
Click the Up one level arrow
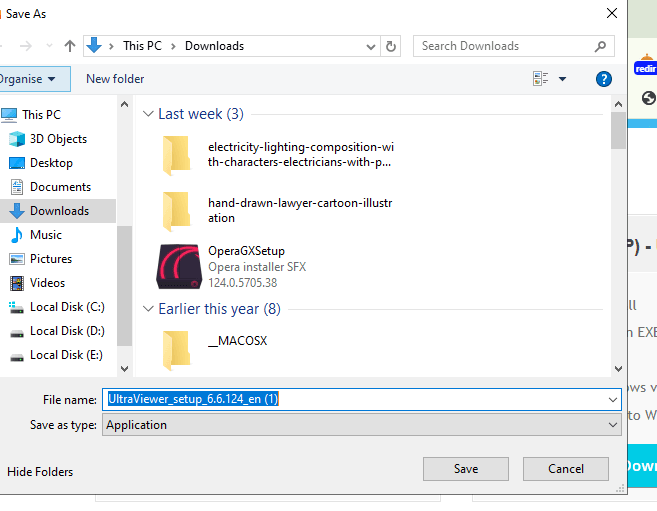coord(70,46)
